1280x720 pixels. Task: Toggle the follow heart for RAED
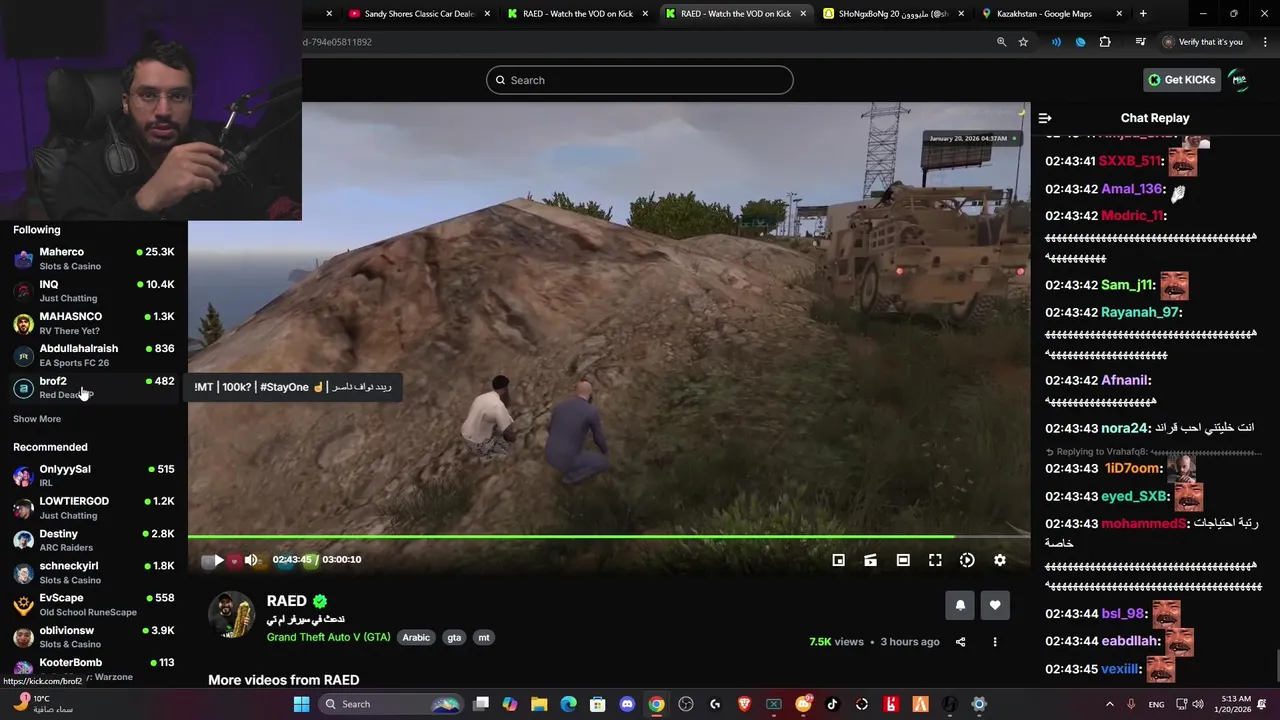pyautogui.click(x=995, y=605)
